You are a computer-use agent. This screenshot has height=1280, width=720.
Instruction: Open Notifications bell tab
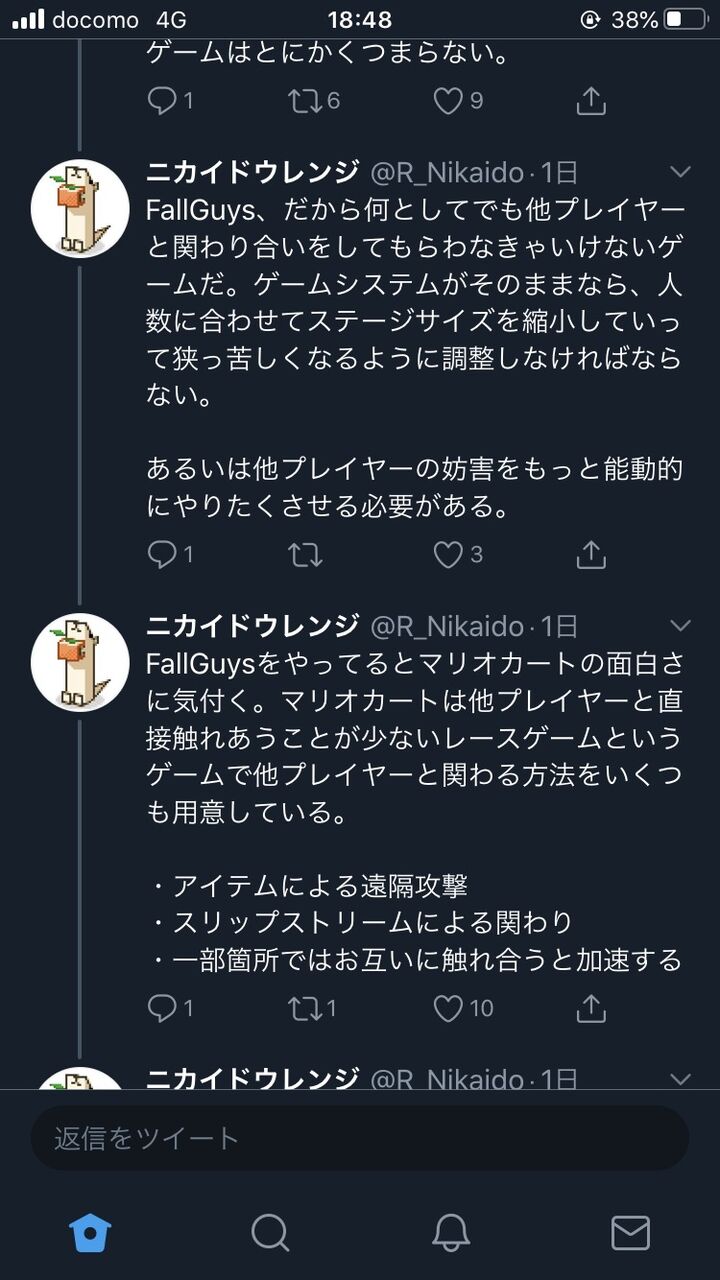pos(451,1232)
